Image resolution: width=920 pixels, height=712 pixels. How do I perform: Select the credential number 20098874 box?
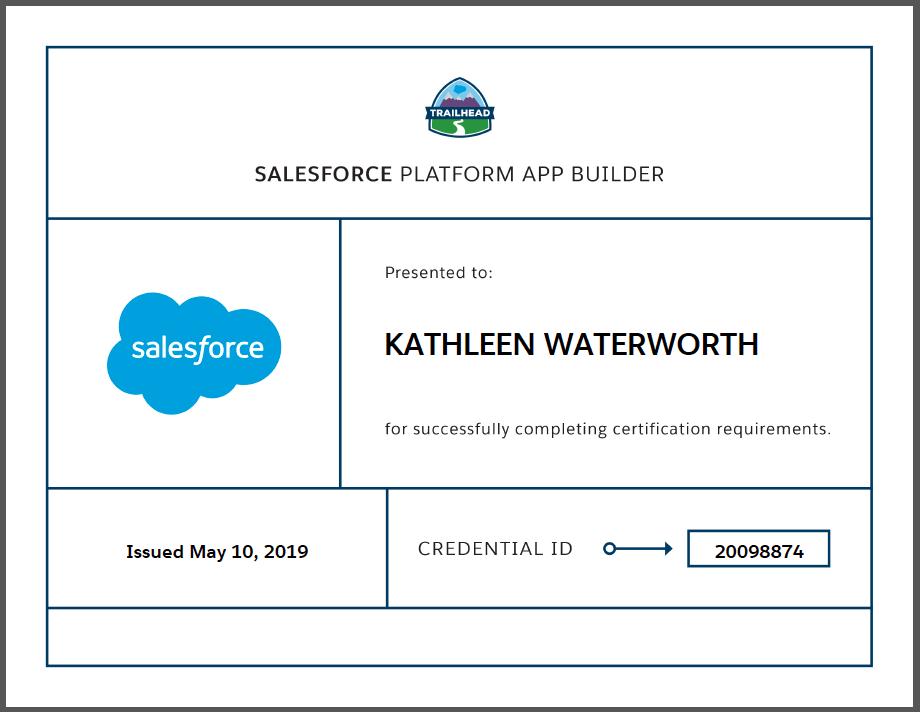759,549
